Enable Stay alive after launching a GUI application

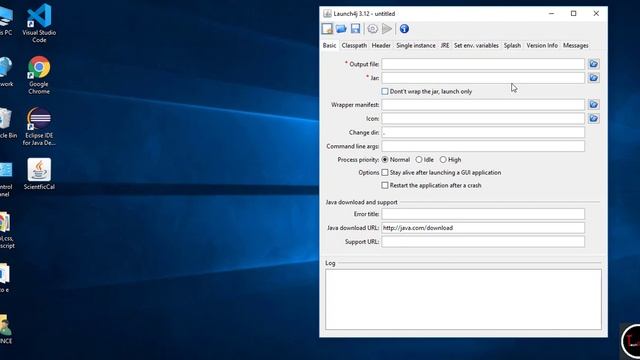click(385, 173)
